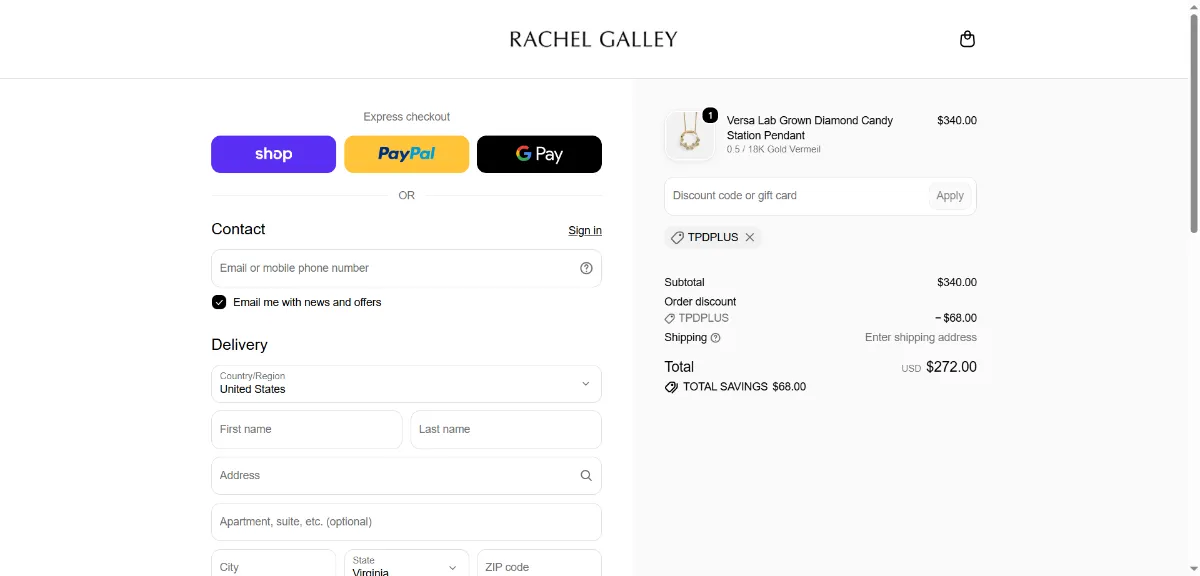Focus the Address input field
The height and width of the screenshot is (576, 1200).
pyautogui.click(x=406, y=476)
